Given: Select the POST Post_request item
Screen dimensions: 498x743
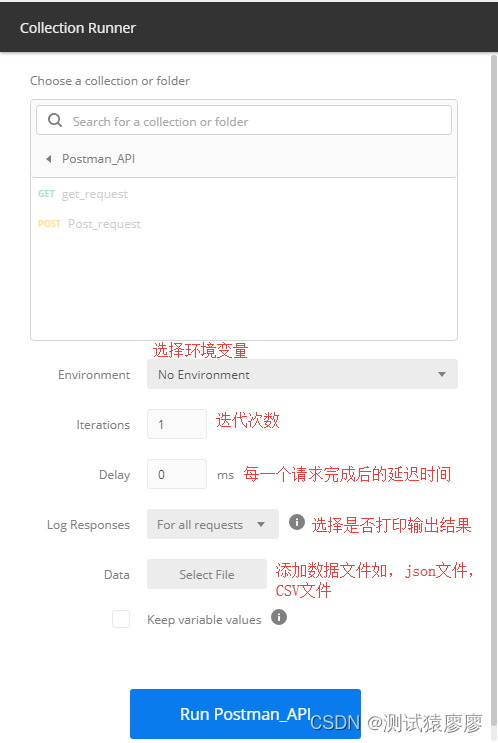Looking at the screenshot, I should pos(89,224).
